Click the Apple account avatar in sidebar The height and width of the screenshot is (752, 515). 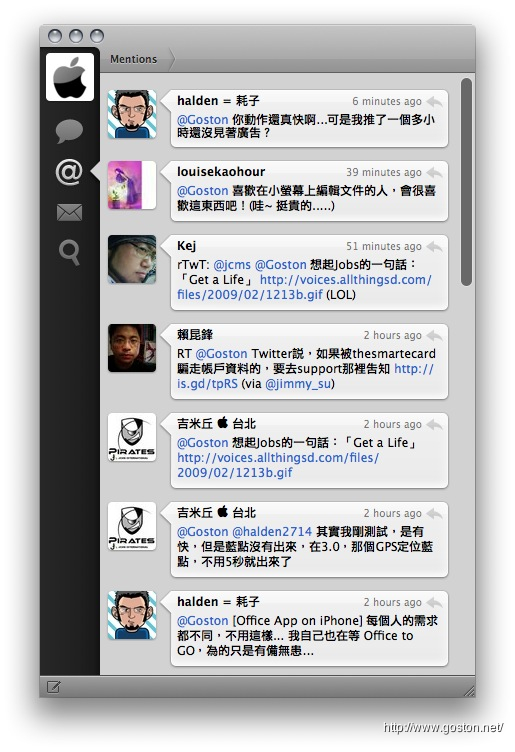click(x=70, y=77)
